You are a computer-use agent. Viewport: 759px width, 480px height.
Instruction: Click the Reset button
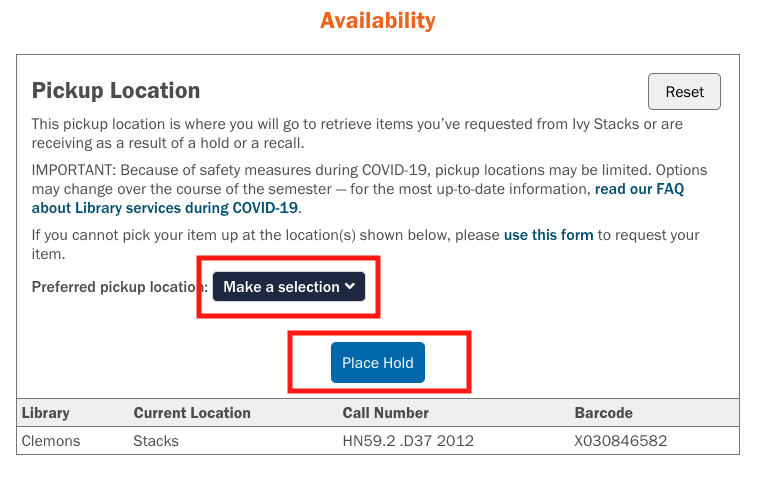[684, 92]
